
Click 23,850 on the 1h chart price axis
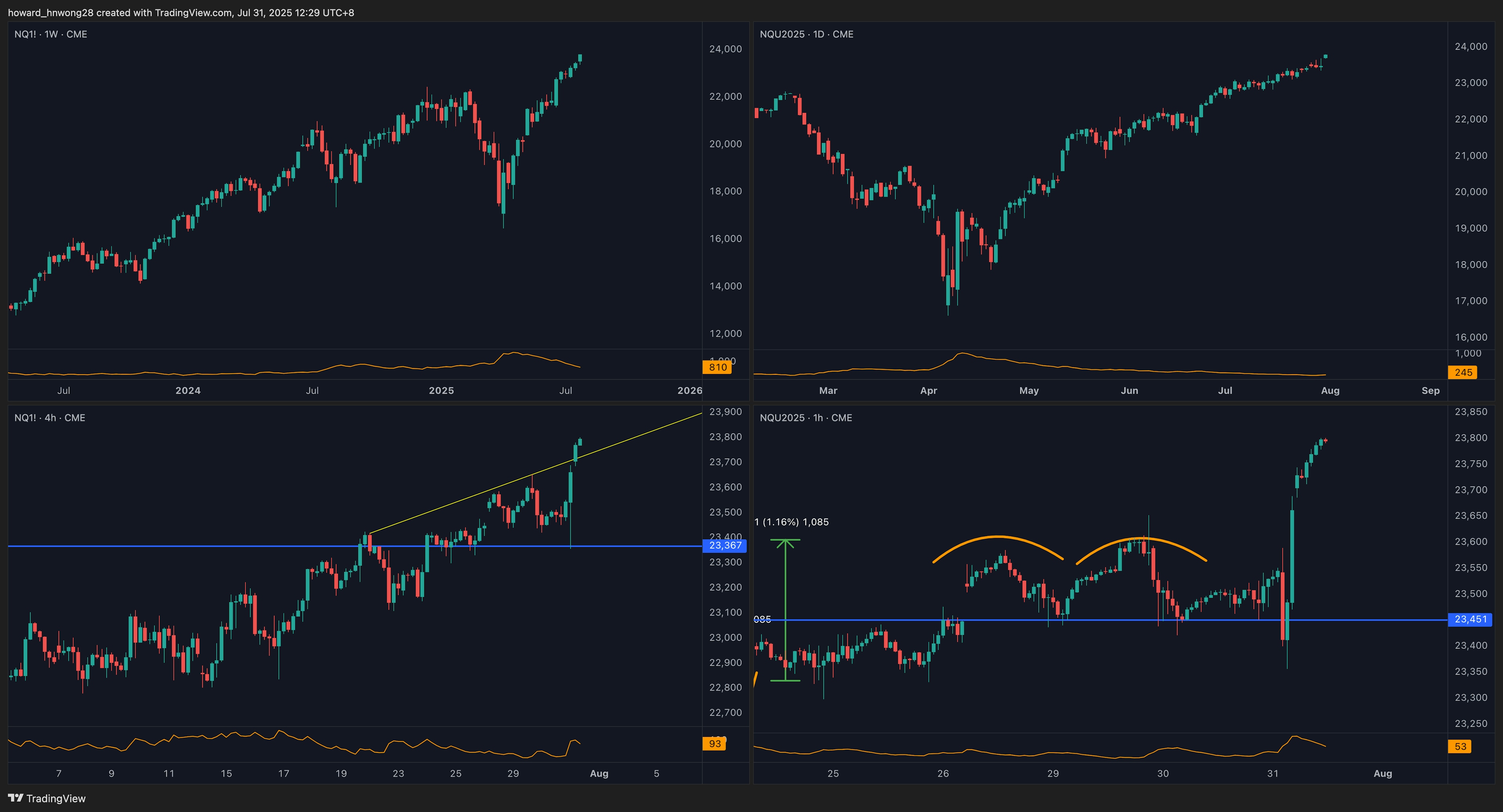tap(1471, 412)
